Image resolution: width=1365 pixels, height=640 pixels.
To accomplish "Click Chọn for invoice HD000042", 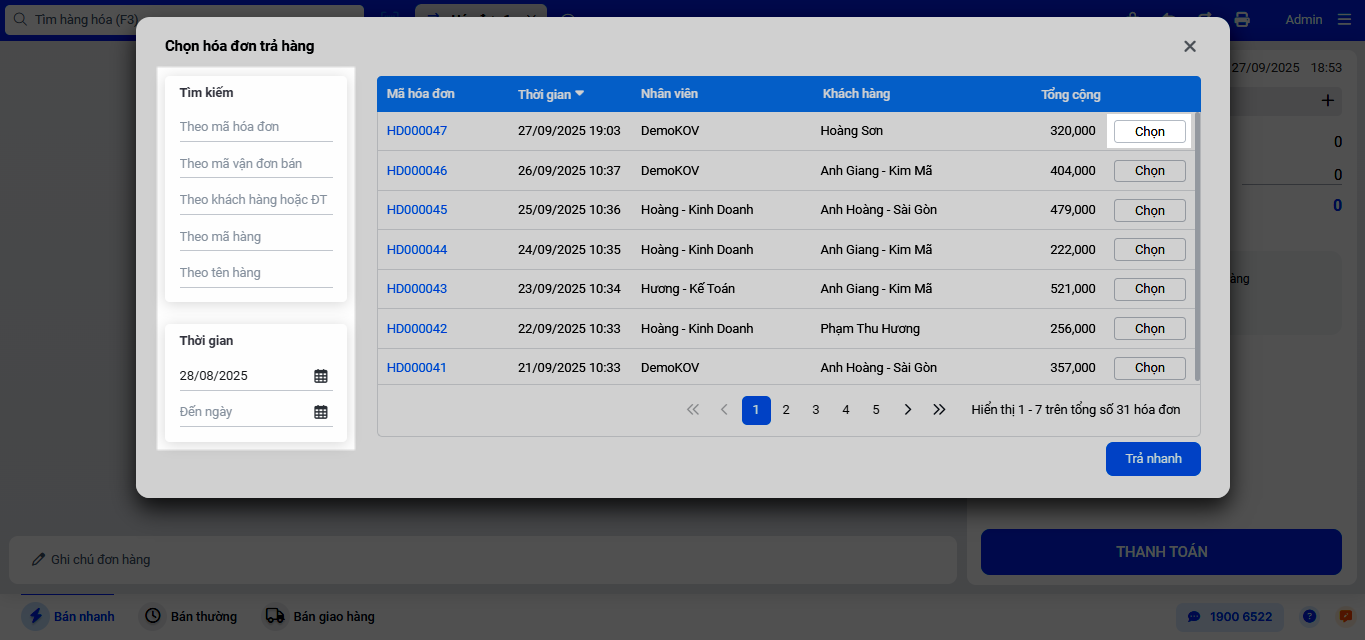I will click(x=1150, y=328).
